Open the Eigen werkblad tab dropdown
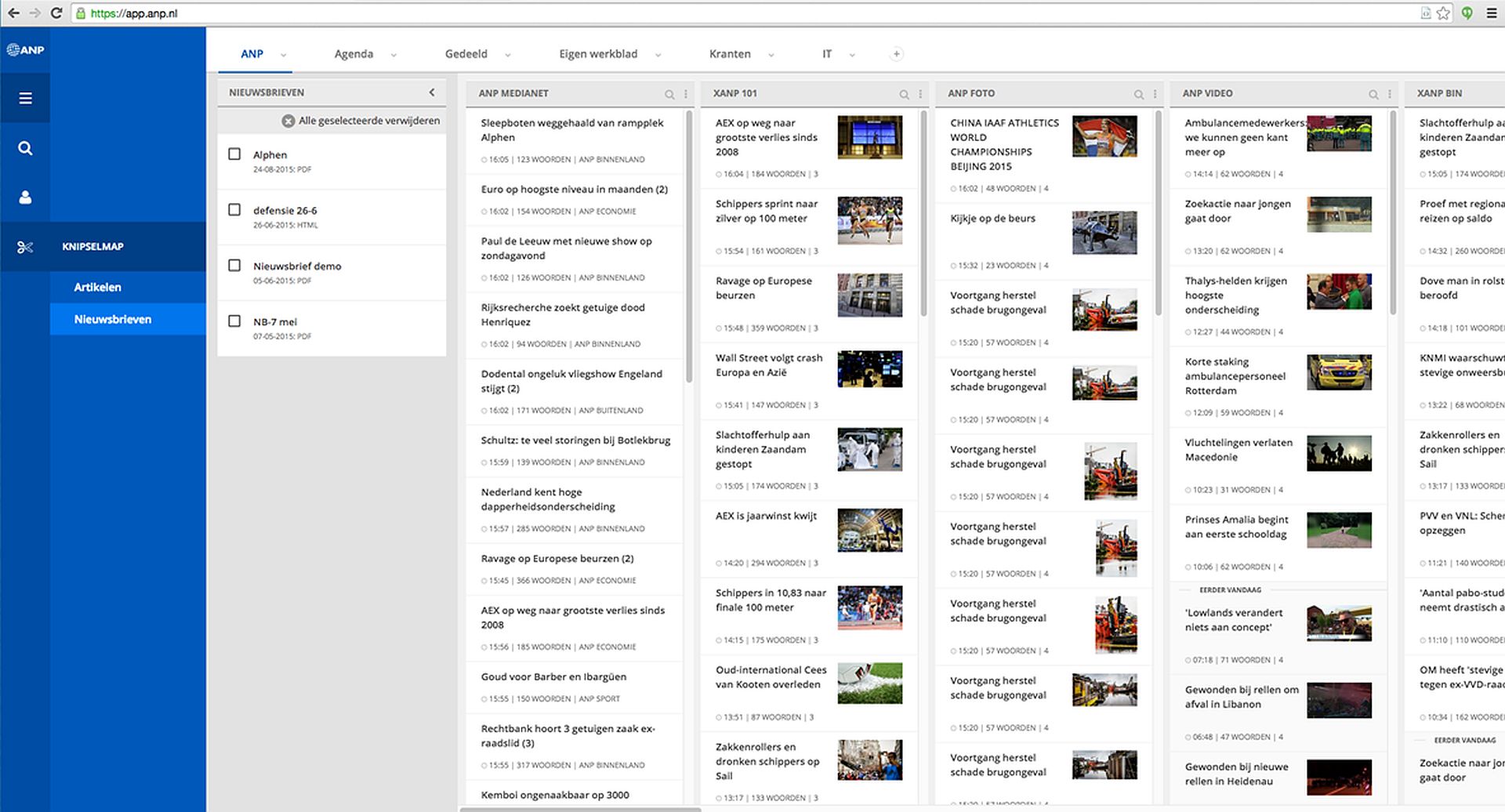The height and width of the screenshot is (812, 1505). click(658, 55)
